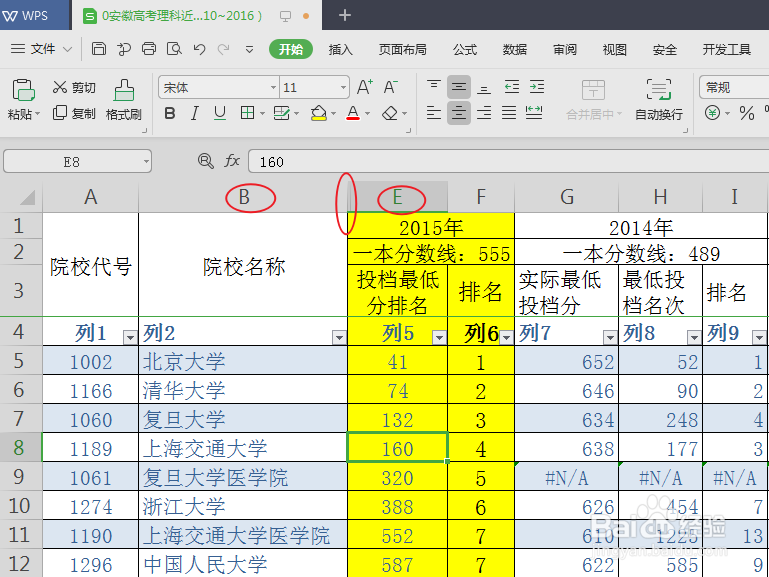Viewport: 769px width, 577px height.
Task: Toggle bold formatting
Action: tap(170, 113)
